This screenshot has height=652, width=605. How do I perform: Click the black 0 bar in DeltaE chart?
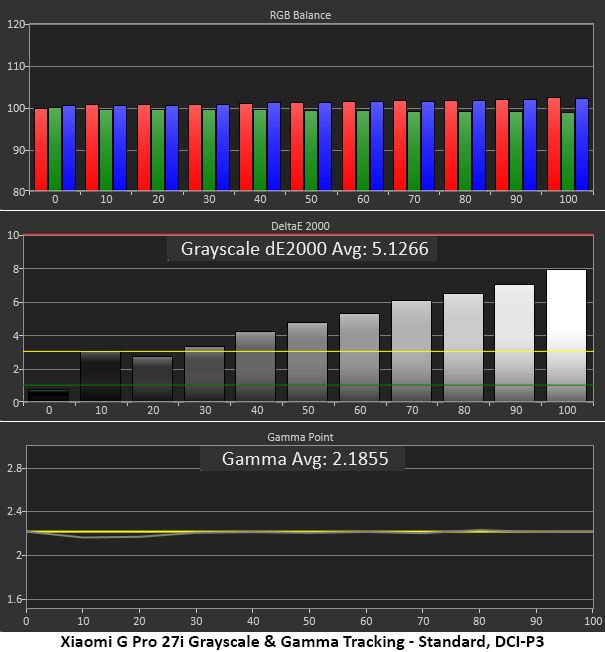[x=49, y=395]
